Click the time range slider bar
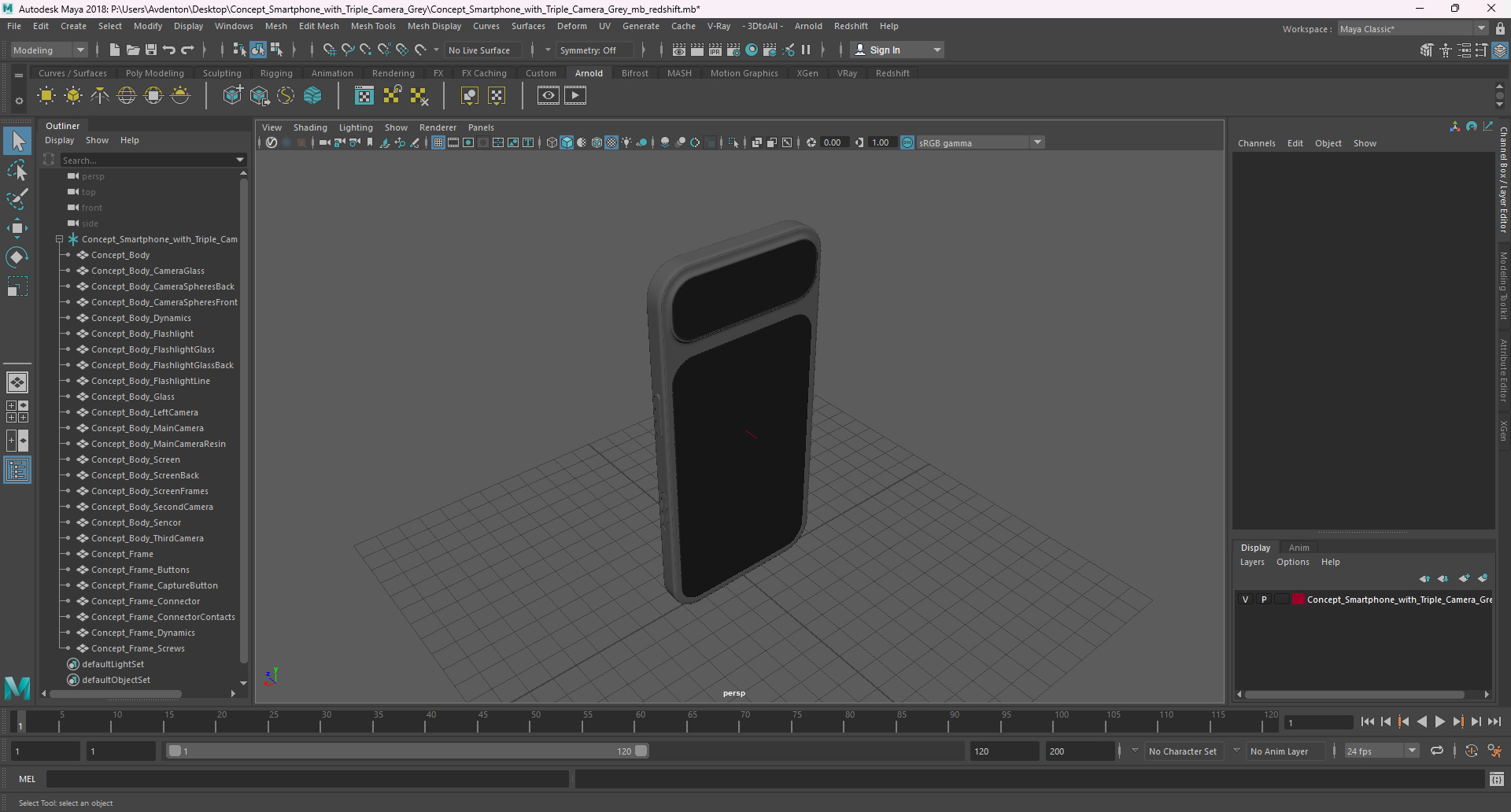1511x812 pixels. (x=408, y=751)
